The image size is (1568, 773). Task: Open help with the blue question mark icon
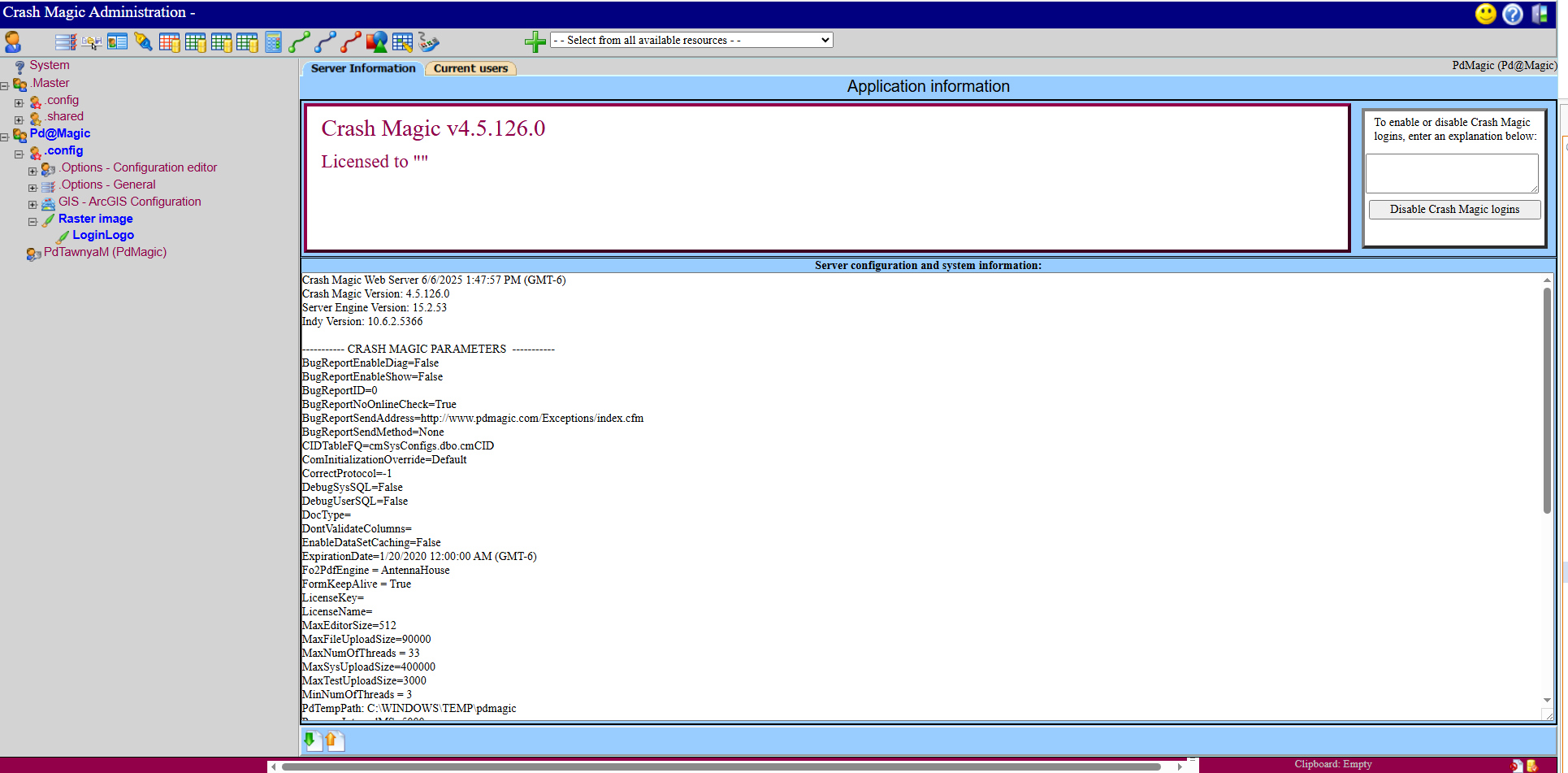(x=1512, y=14)
